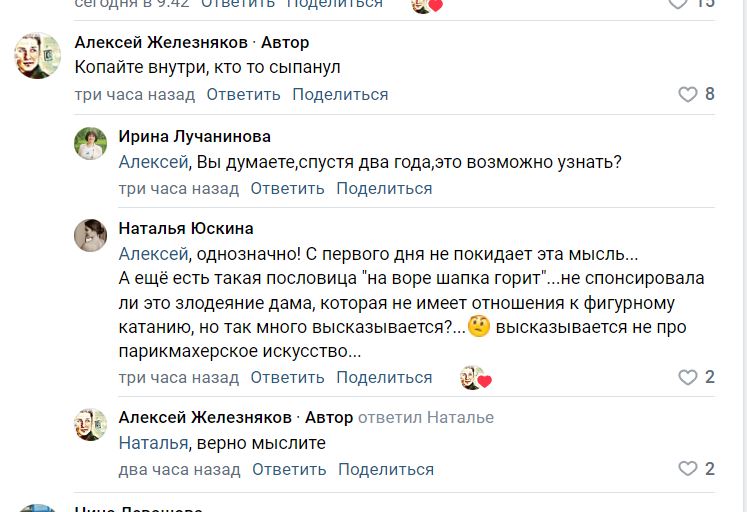Open the name link Наталья Юскина
Image resolution: width=747 pixels, height=512 pixels.
[186, 228]
